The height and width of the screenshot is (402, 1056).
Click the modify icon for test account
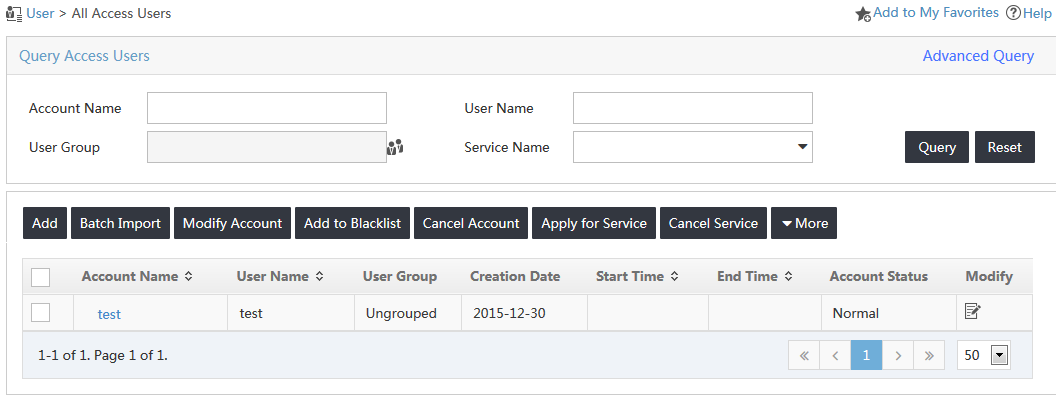[x=972, y=310]
